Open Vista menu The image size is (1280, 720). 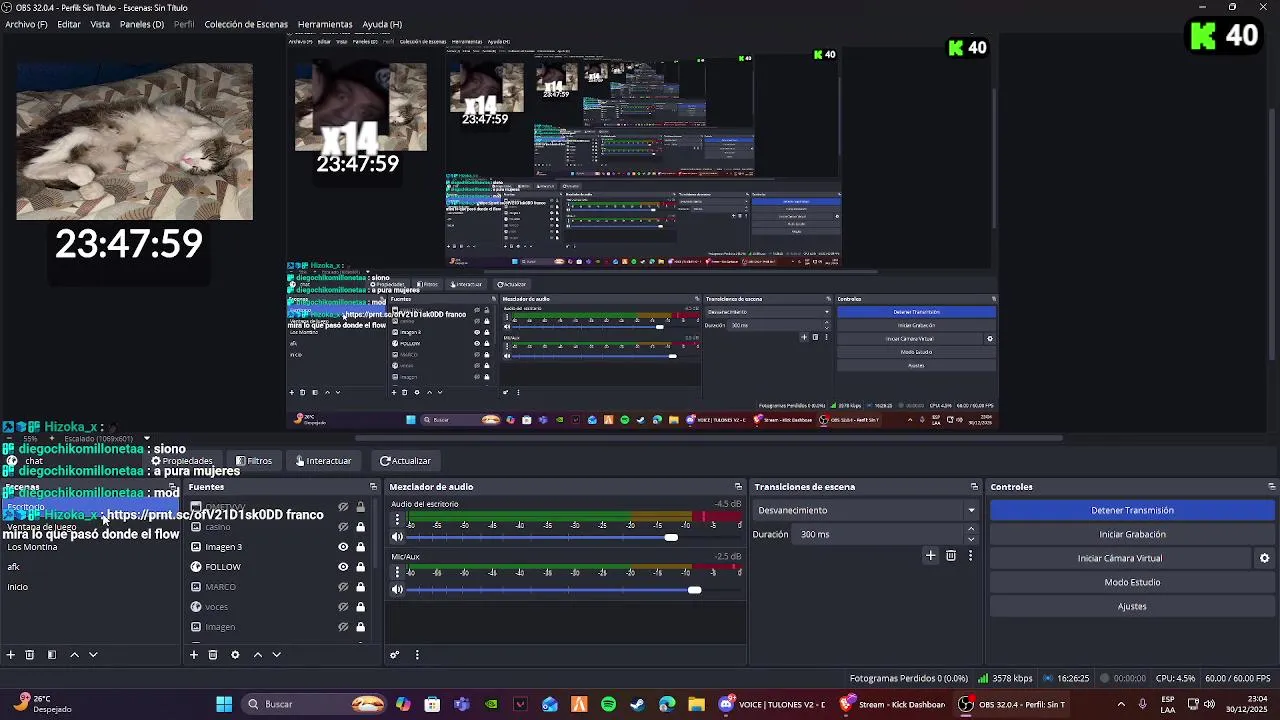(100, 24)
